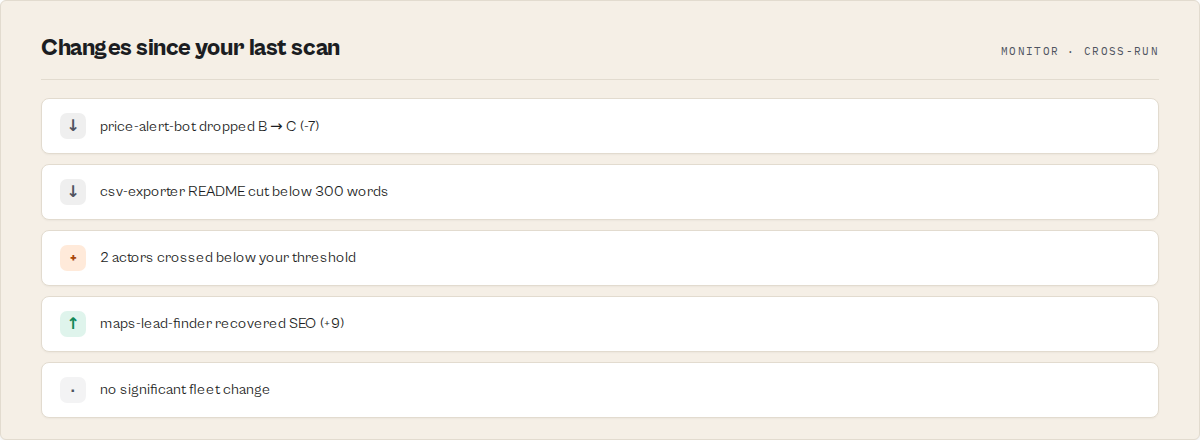Select the no significant fleet change row
Screen dimensions: 1200x440
(x=600, y=390)
